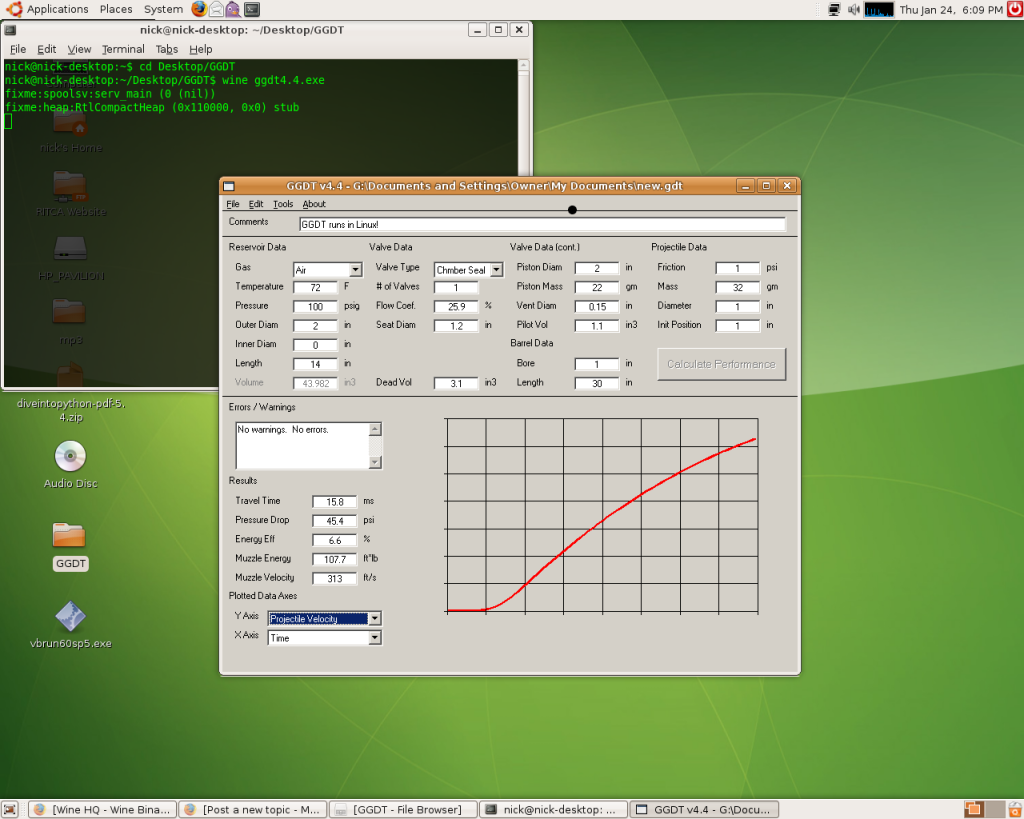Open the Valve Type dropdown
Viewport: 1024px width, 819px height.
(x=496, y=270)
